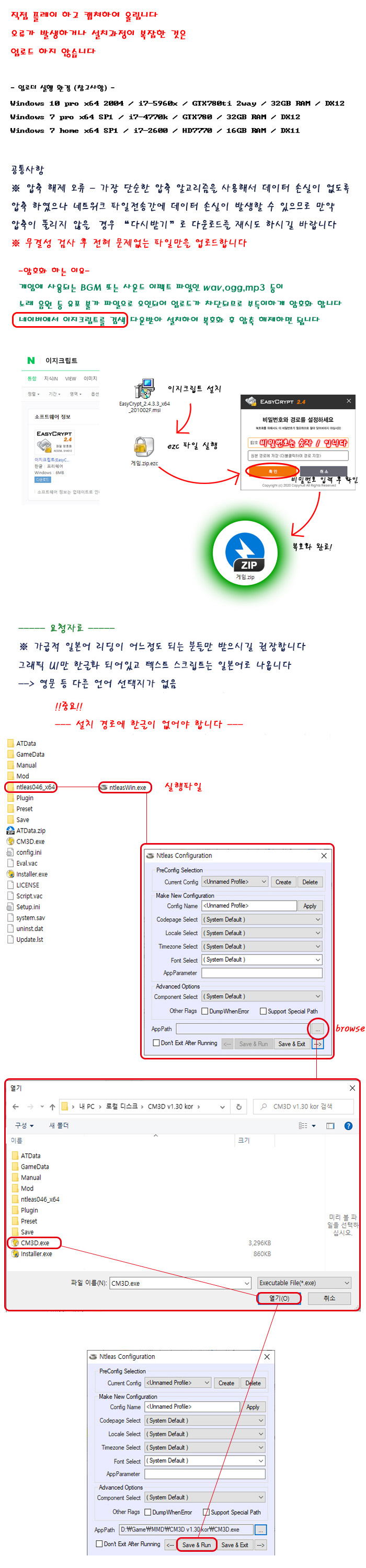The image size is (366, 1568).
Task: Click the ntleasWin.exe executable icon
Action: click(104, 787)
